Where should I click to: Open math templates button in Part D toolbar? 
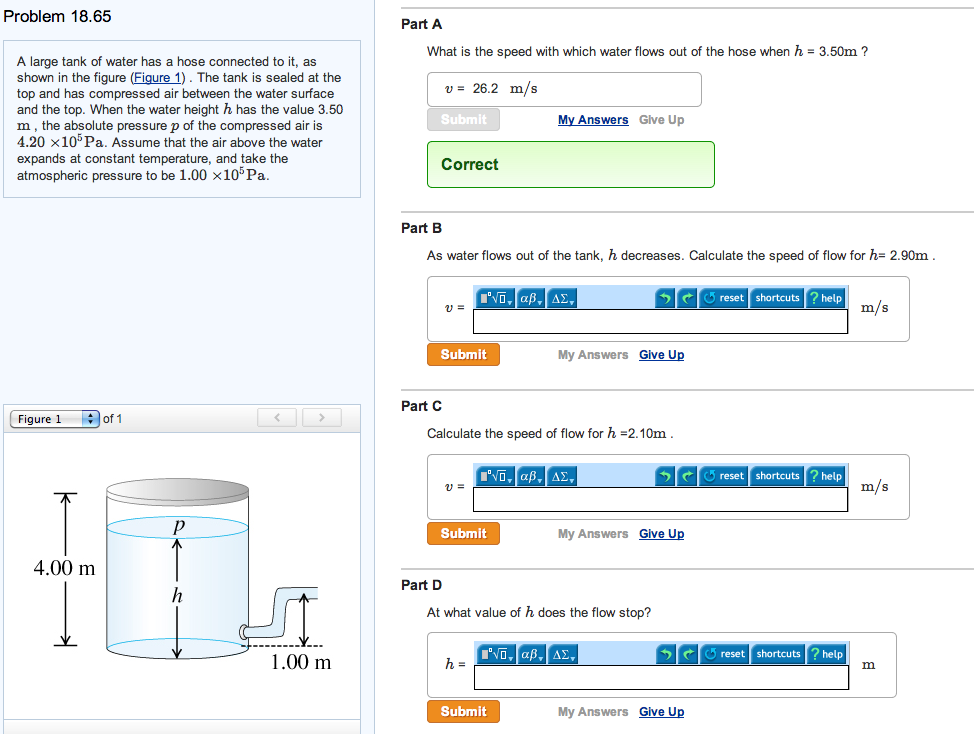coord(497,654)
